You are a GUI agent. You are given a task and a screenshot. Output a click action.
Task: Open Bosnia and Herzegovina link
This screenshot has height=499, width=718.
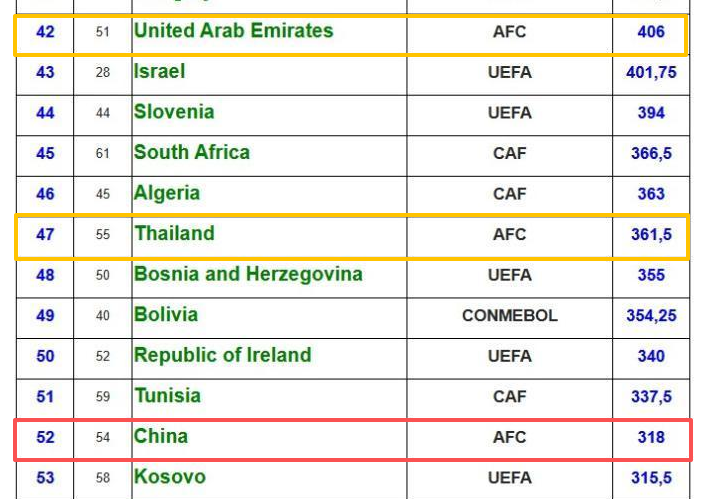(x=248, y=274)
